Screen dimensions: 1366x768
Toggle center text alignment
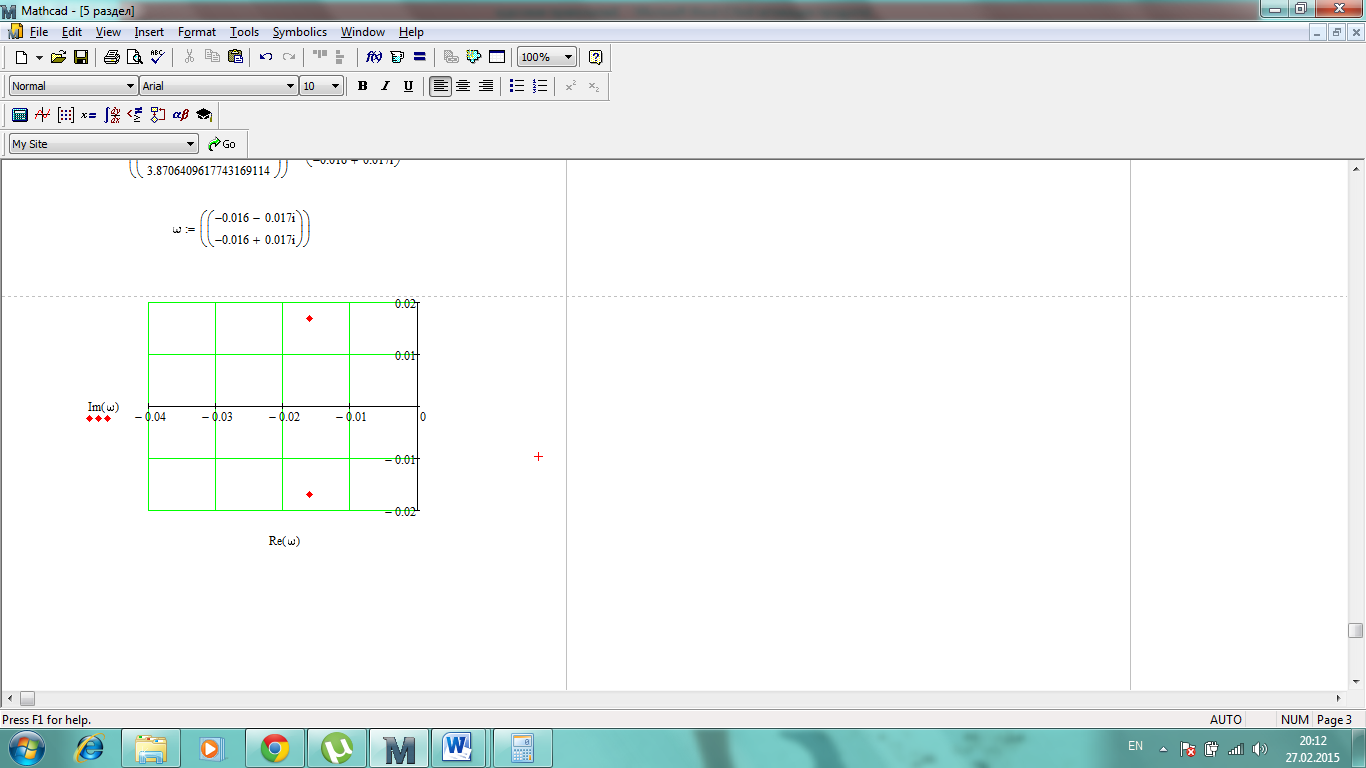click(463, 86)
